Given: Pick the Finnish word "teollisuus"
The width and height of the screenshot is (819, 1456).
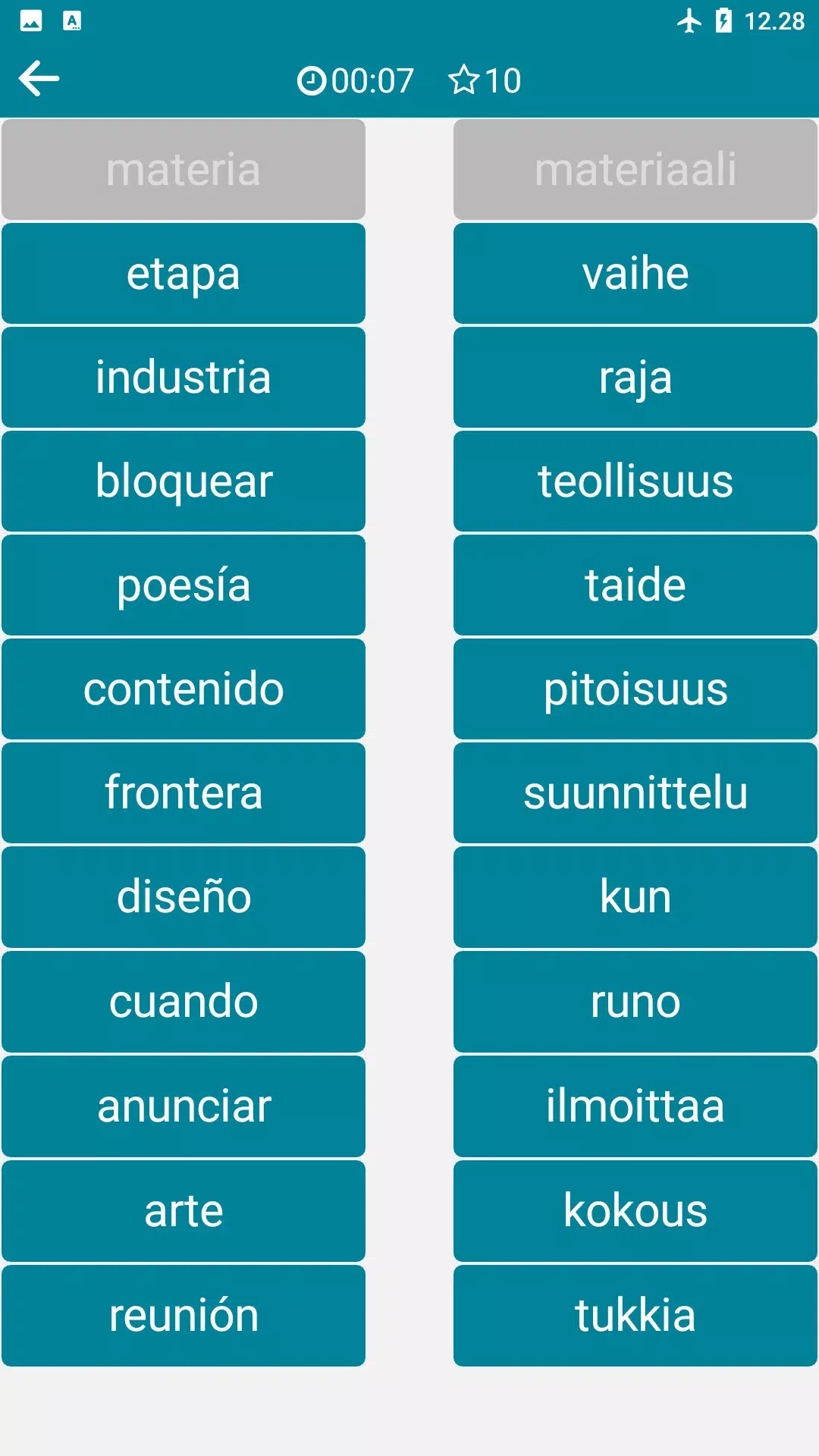Looking at the screenshot, I should 635,482.
